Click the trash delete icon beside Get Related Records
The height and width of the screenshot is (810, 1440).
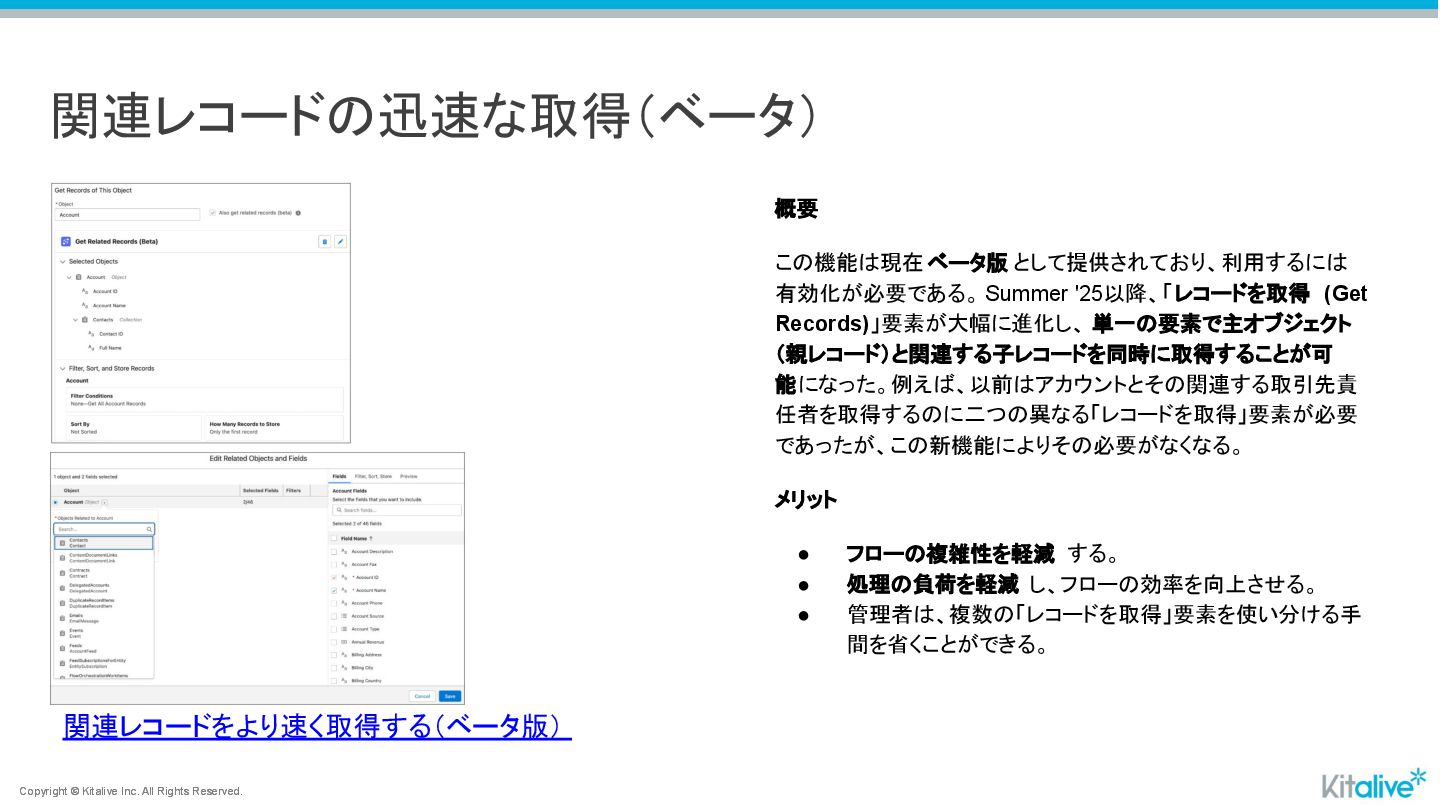coord(324,241)
